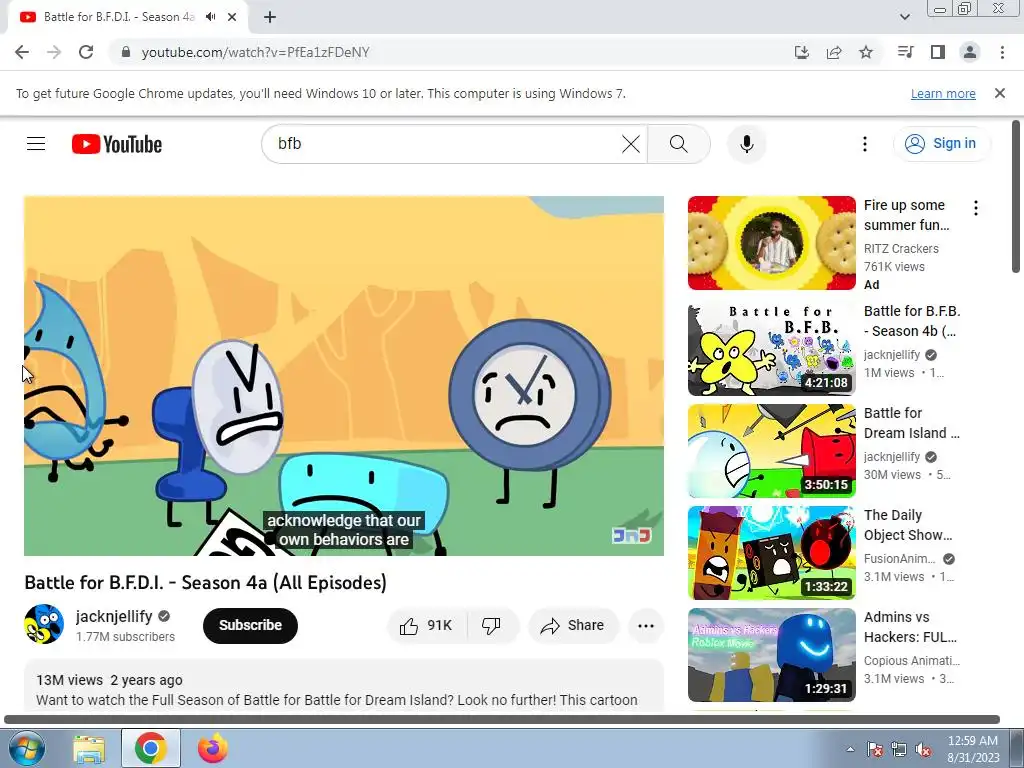
Task: Install app icon in address bar
Action: click(801, 52)
